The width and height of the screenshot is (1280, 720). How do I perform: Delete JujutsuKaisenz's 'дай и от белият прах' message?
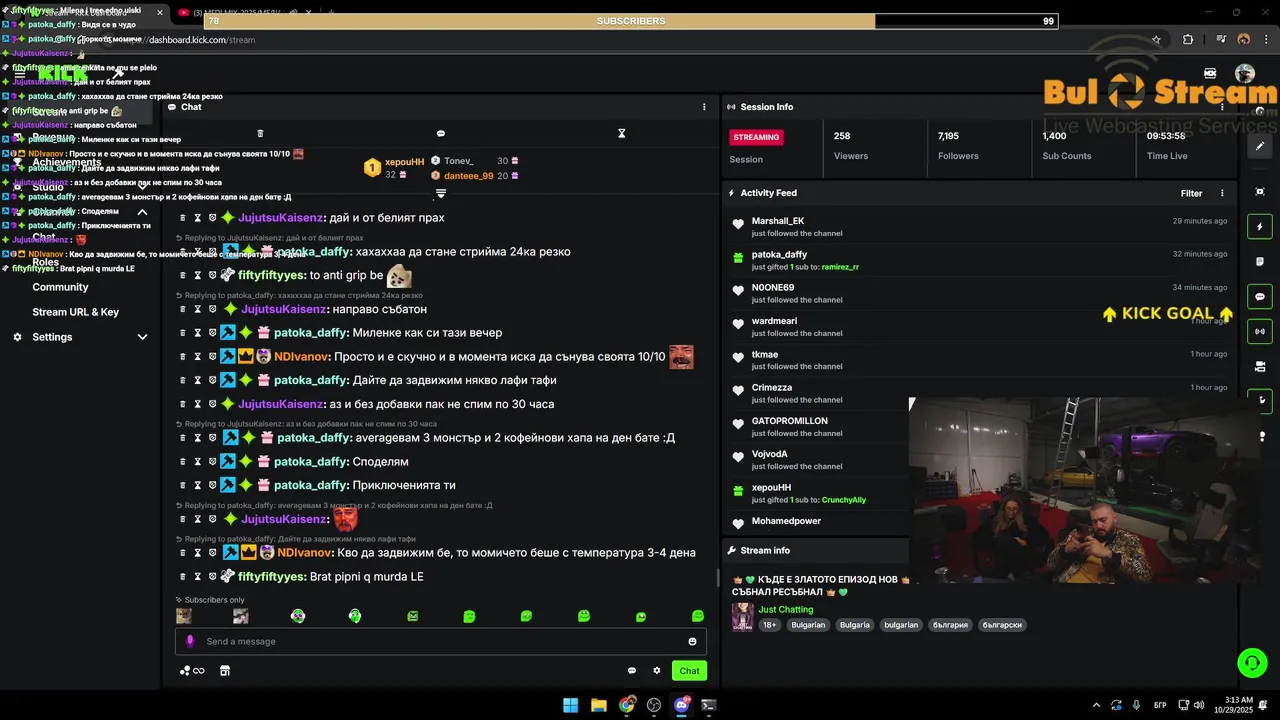(183, 218)
